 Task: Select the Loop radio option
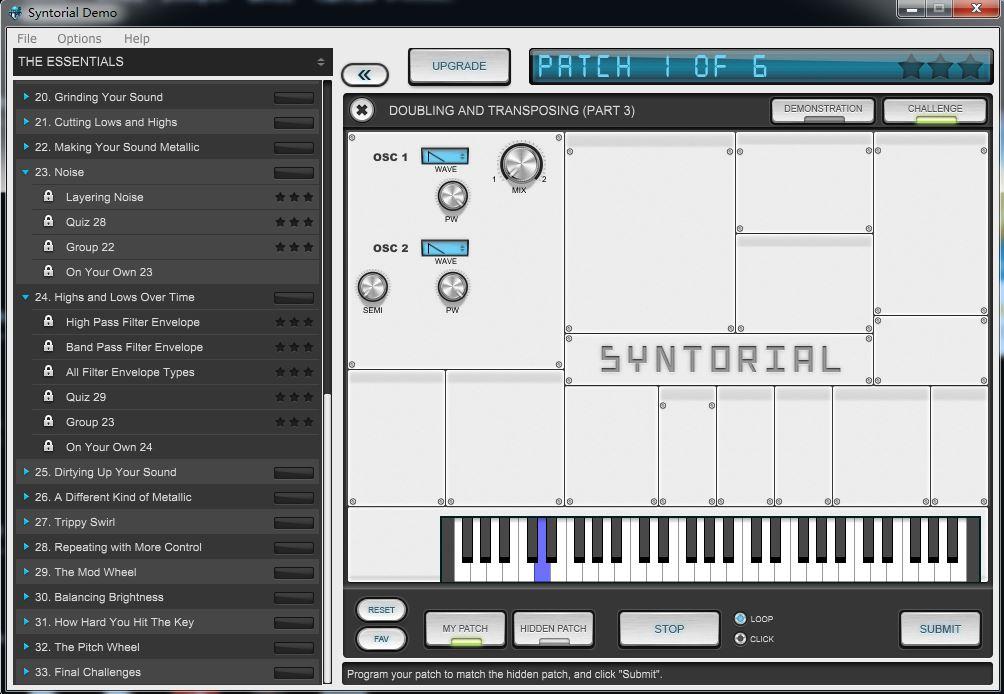point(740,618)
